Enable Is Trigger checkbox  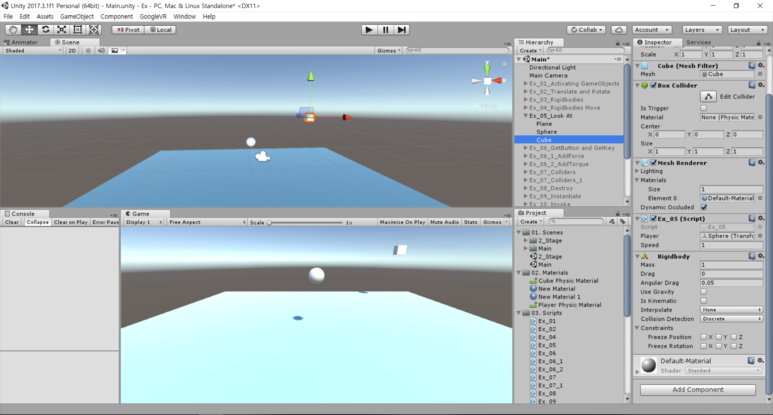tap(703, 108)
